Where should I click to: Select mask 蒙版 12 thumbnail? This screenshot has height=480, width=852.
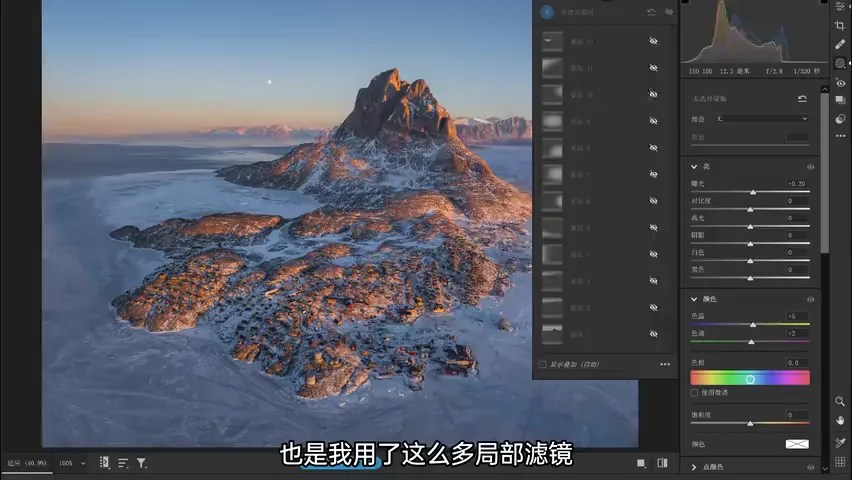click(x=552, y=41)
